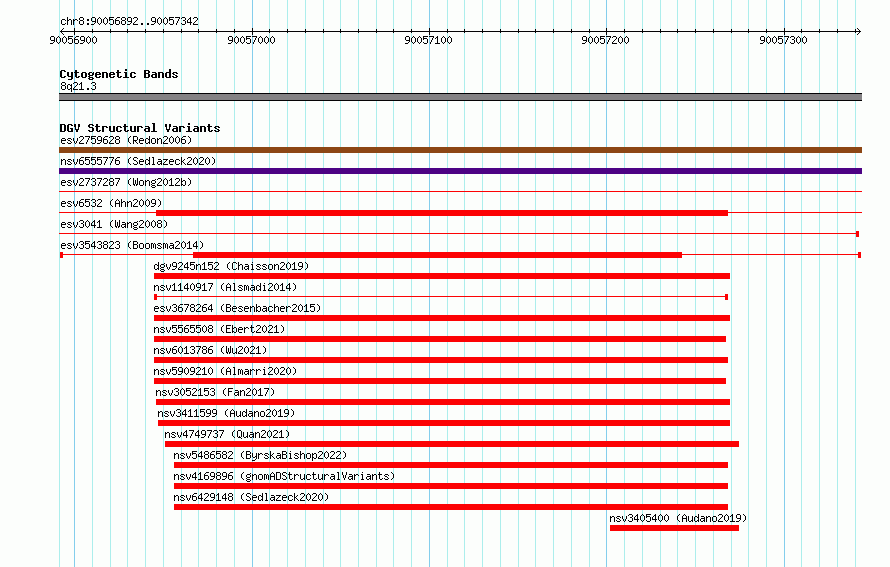This screenshot has width=890, height=567.
Task: Click the red bar under nsv5565508 (Ebert2021)
Action: pyautogui.click(x=440, y=339)
